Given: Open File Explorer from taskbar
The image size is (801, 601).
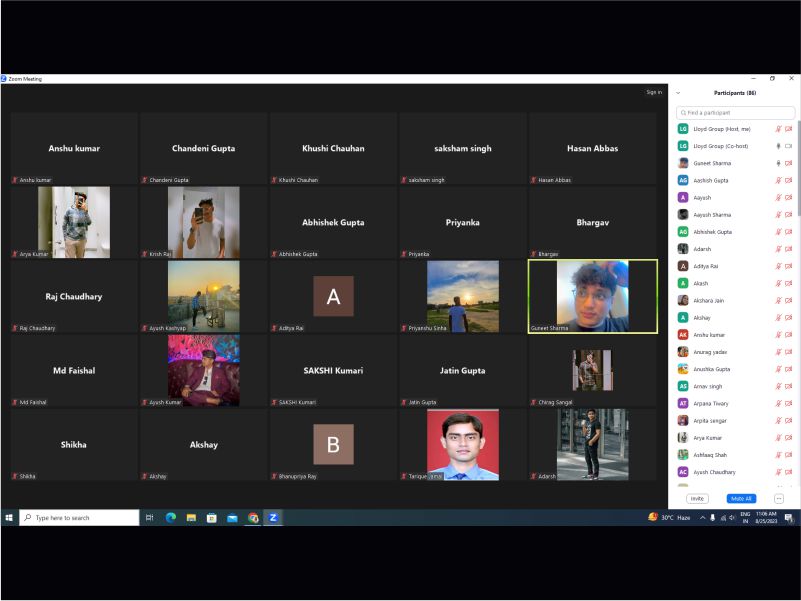Looking at the screenshot, I should tap(192, 518).
